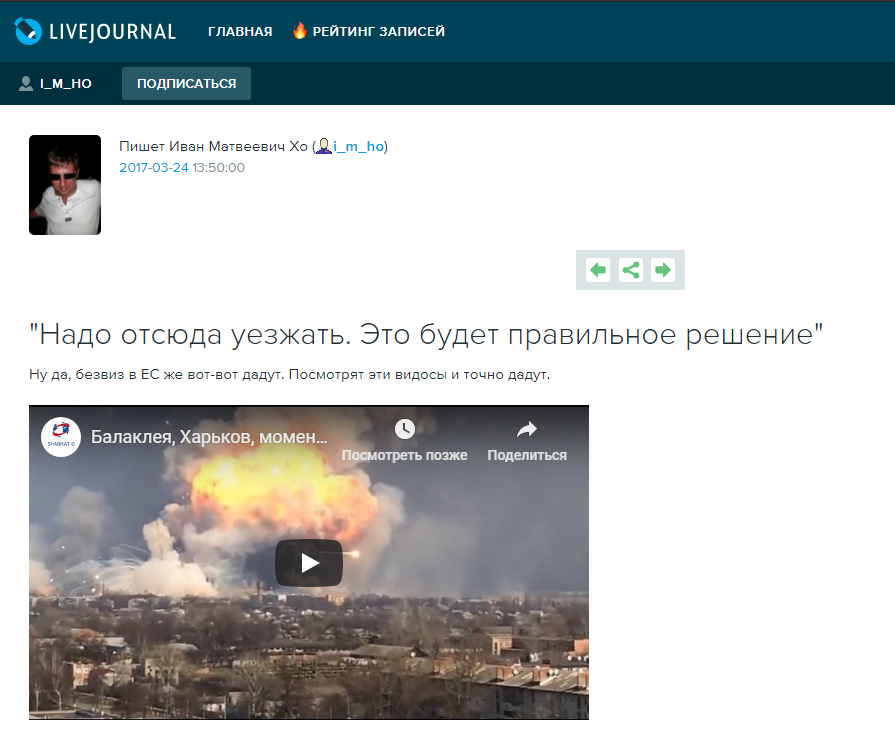Open the video title "Балаклея, Харьков"
This screenshot has width=895, height=743.
210,437
